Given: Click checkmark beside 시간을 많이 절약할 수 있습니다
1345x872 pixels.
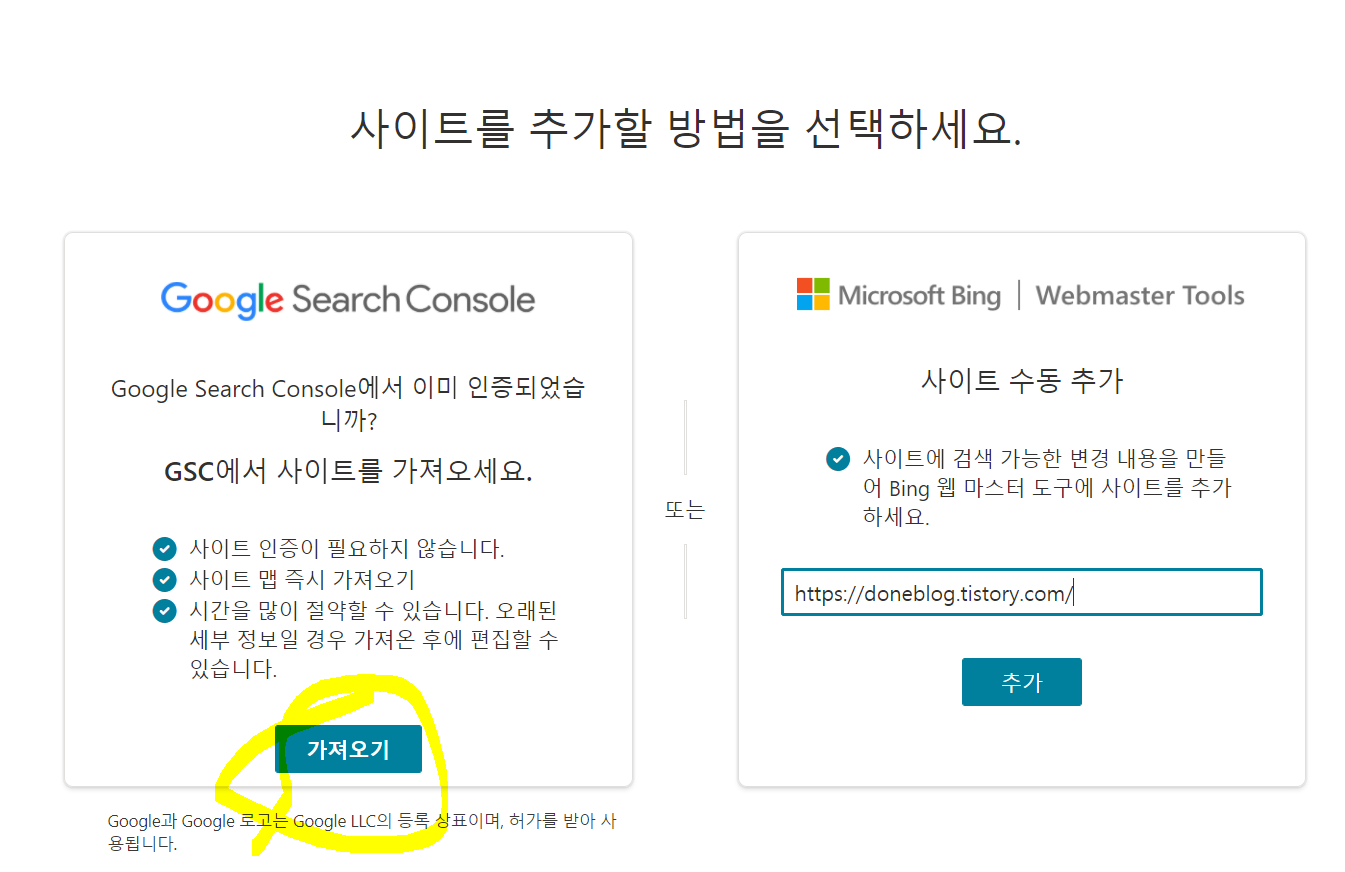Looking at the screenshot, I should [164, 611].
